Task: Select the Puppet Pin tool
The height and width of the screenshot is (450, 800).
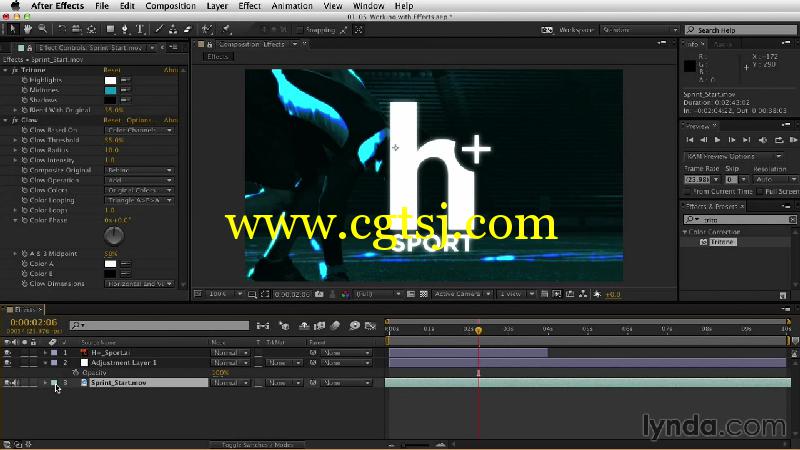Action: pos(227,30)
